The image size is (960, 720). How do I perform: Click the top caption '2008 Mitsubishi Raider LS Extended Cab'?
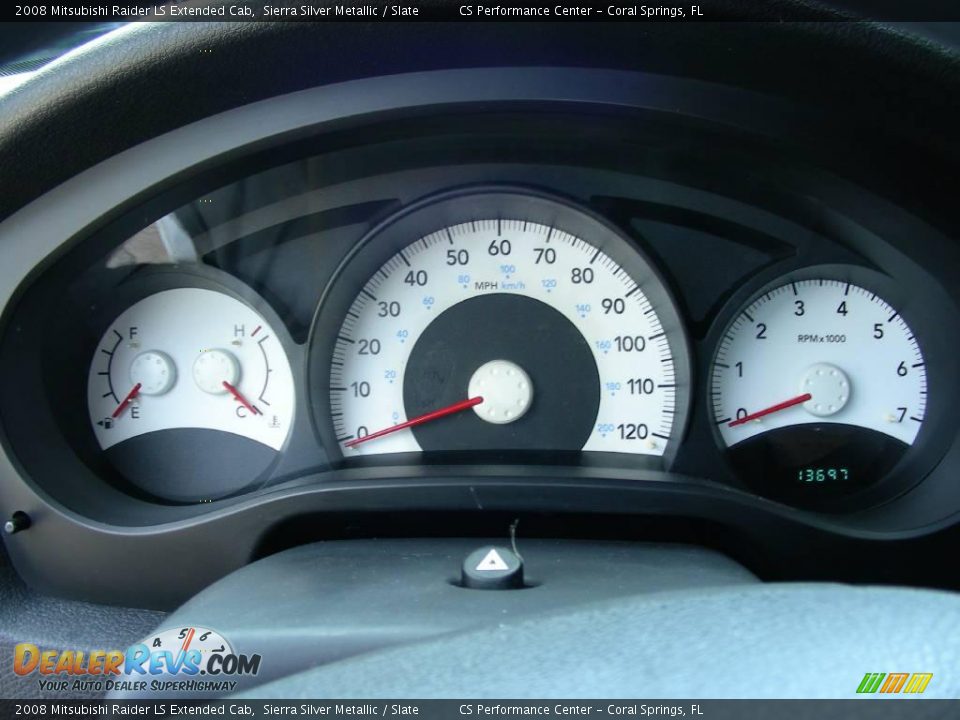(x=135, y=10)
